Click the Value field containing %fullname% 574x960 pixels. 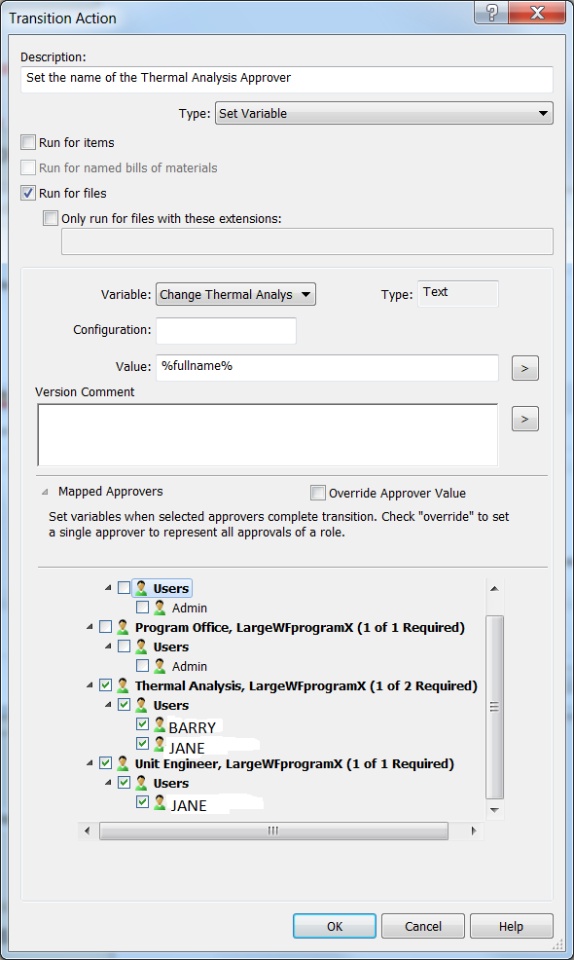pyautogui.click(x=327, y=367)
